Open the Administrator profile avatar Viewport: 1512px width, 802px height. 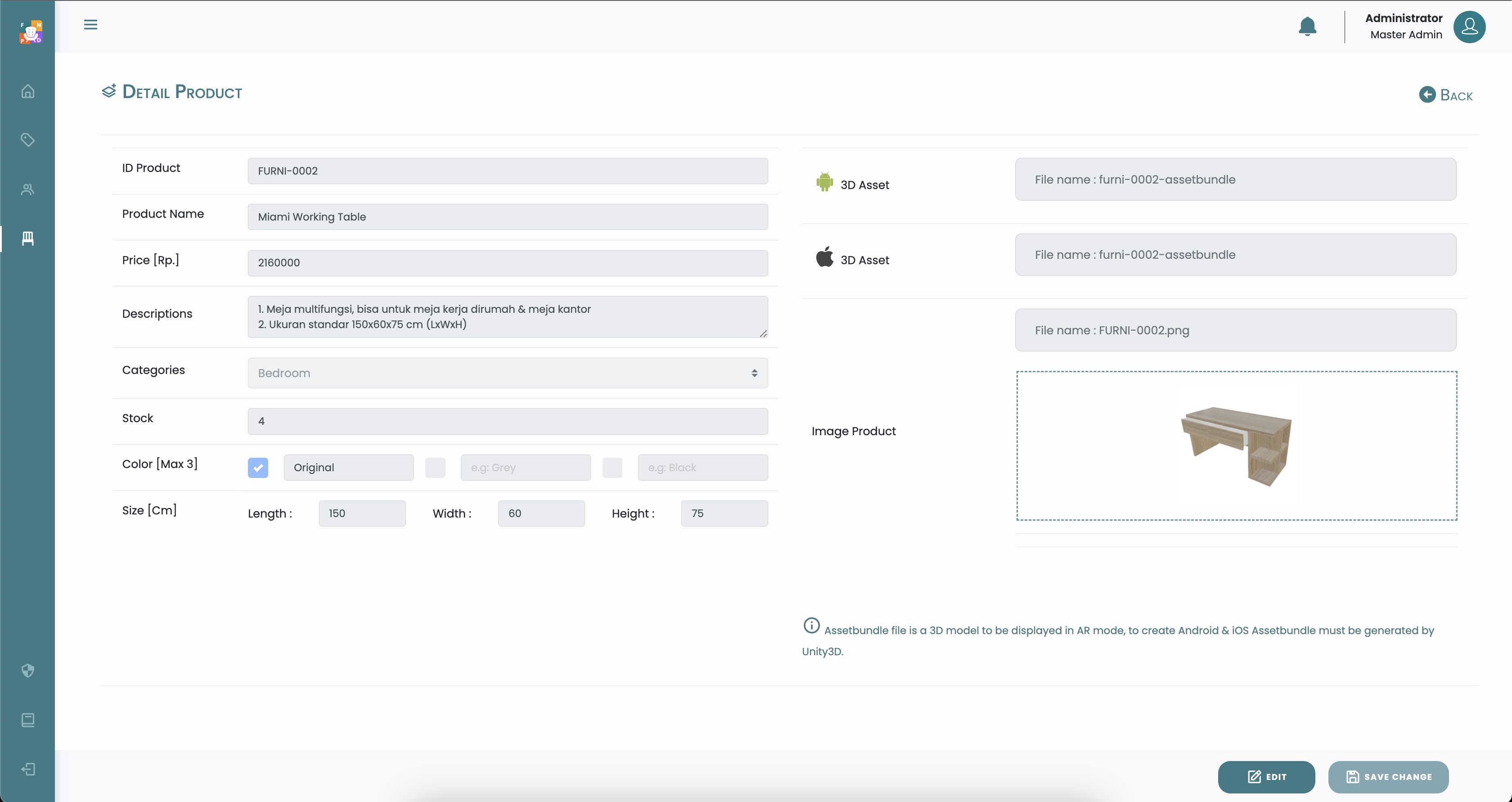[x=1469, y=27]
